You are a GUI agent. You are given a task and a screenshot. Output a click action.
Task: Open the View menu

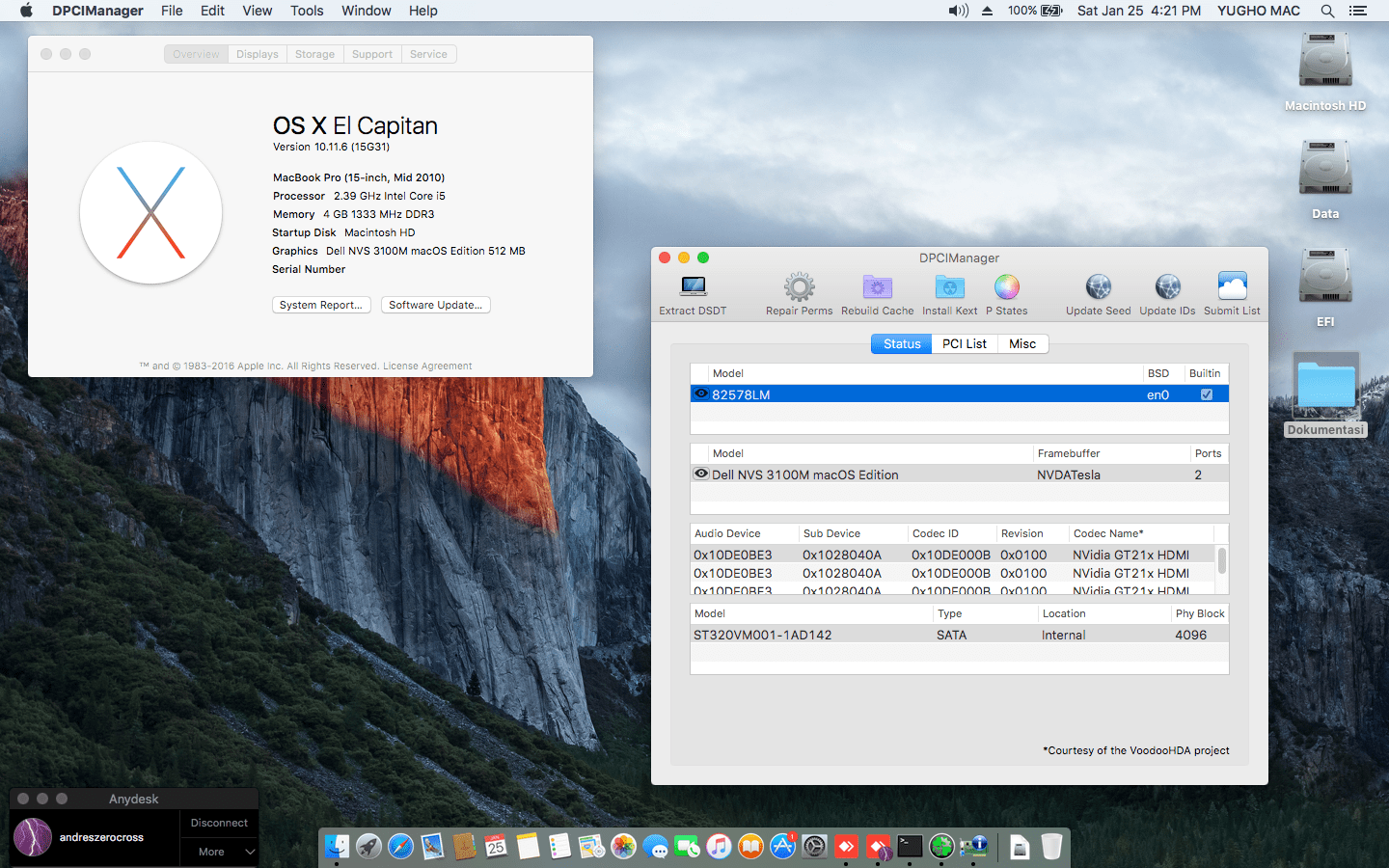pos(257,11)
